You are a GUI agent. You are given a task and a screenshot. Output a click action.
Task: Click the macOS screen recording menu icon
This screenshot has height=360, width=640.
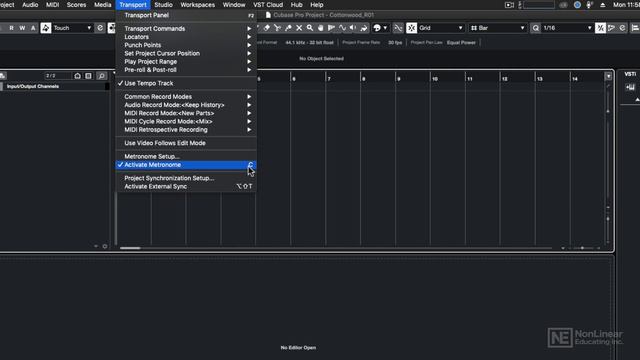[x=509, y=5]
